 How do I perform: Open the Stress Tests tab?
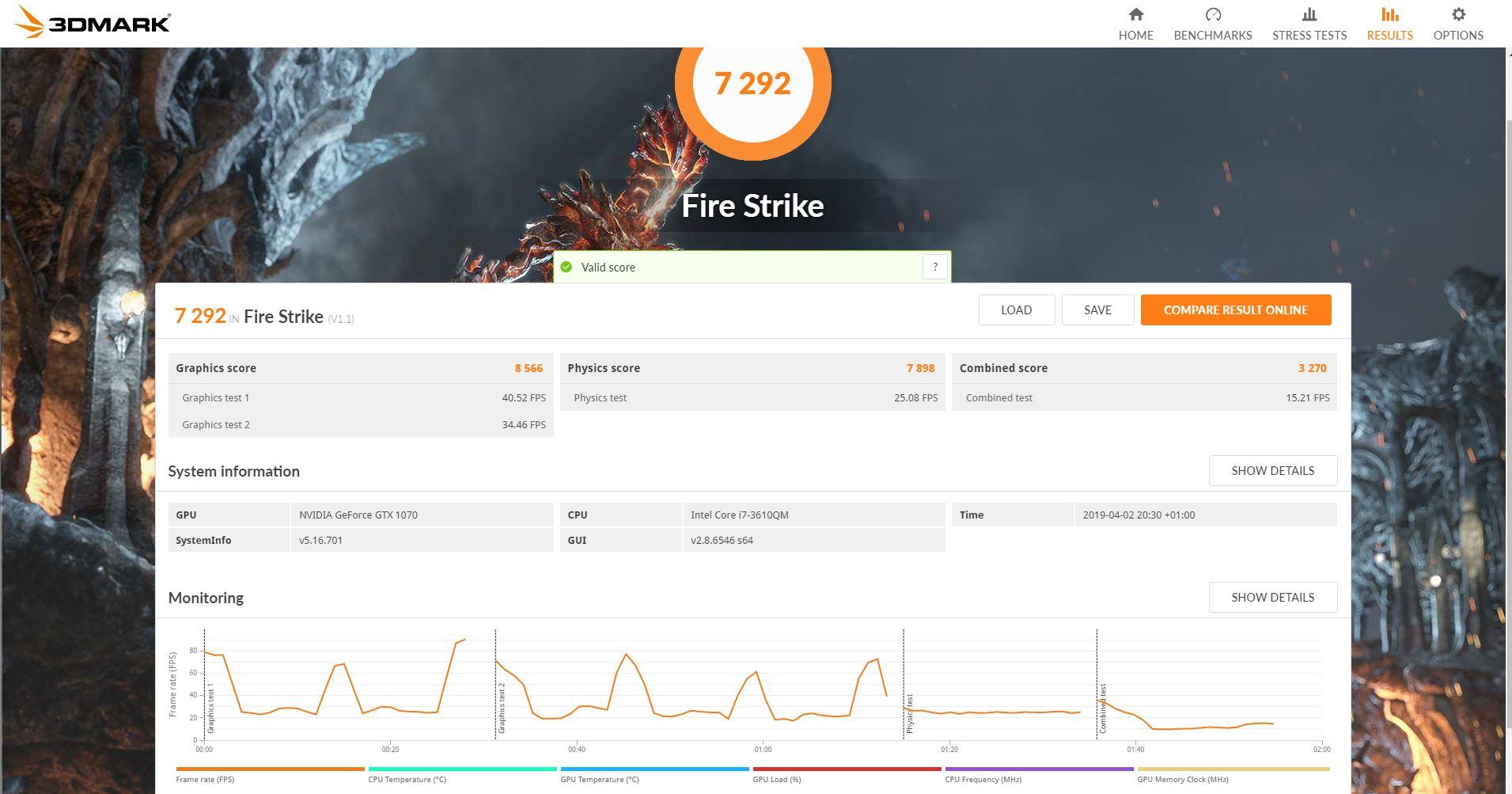[x=1309, y=24]
